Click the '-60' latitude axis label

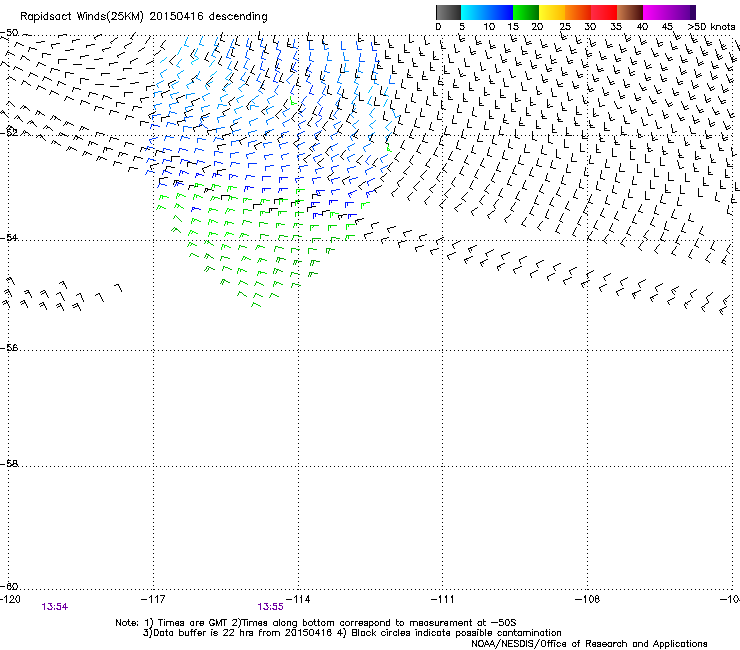(x=9, y=587)
